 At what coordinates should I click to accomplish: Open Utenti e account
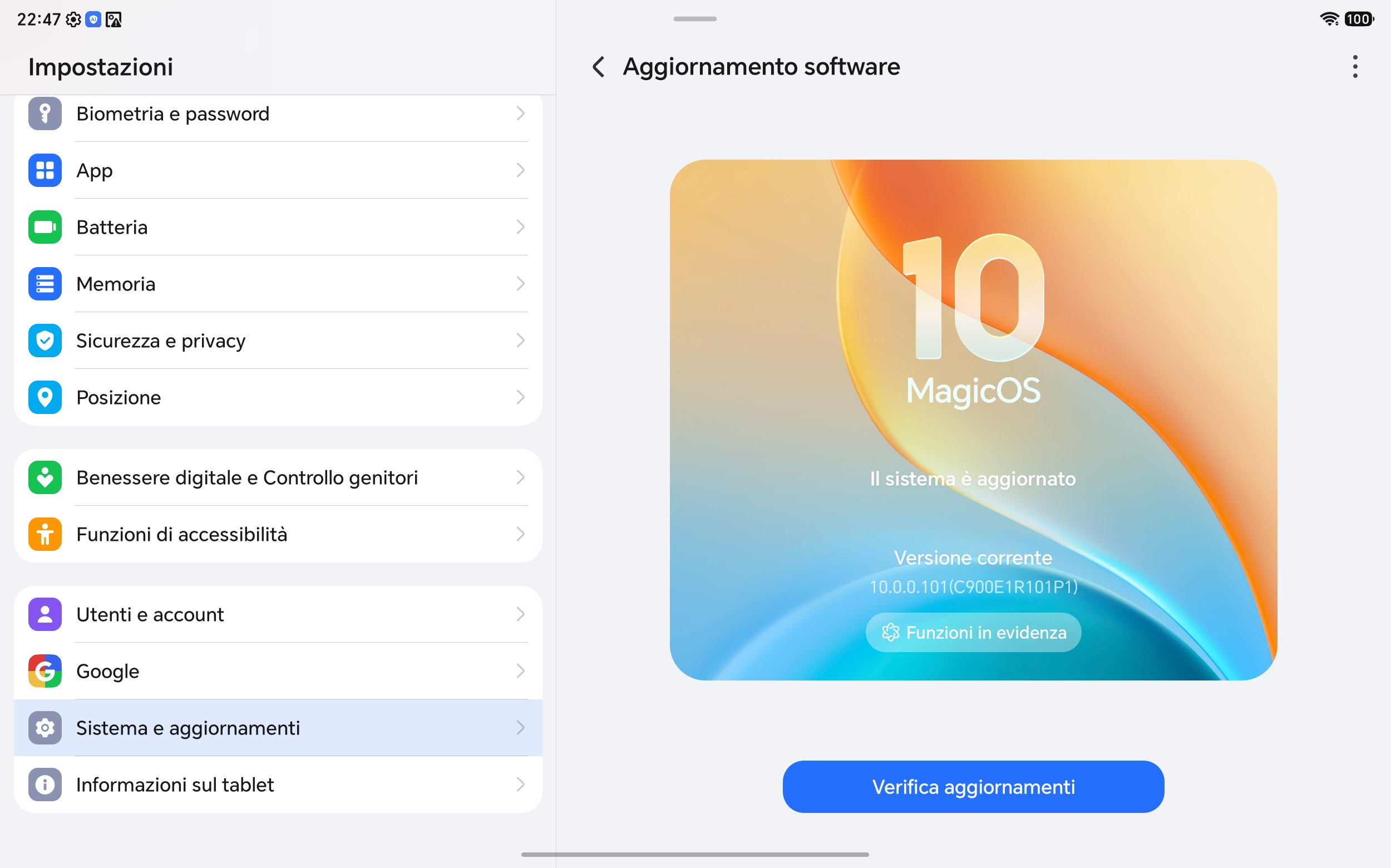[278, 614]
